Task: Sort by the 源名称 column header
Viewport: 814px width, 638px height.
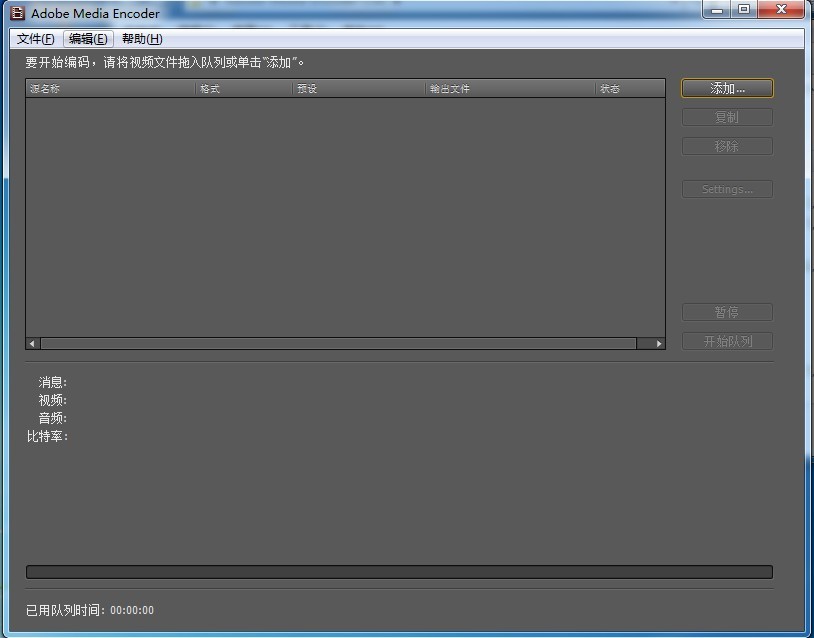Action: [x=110, y=89]
